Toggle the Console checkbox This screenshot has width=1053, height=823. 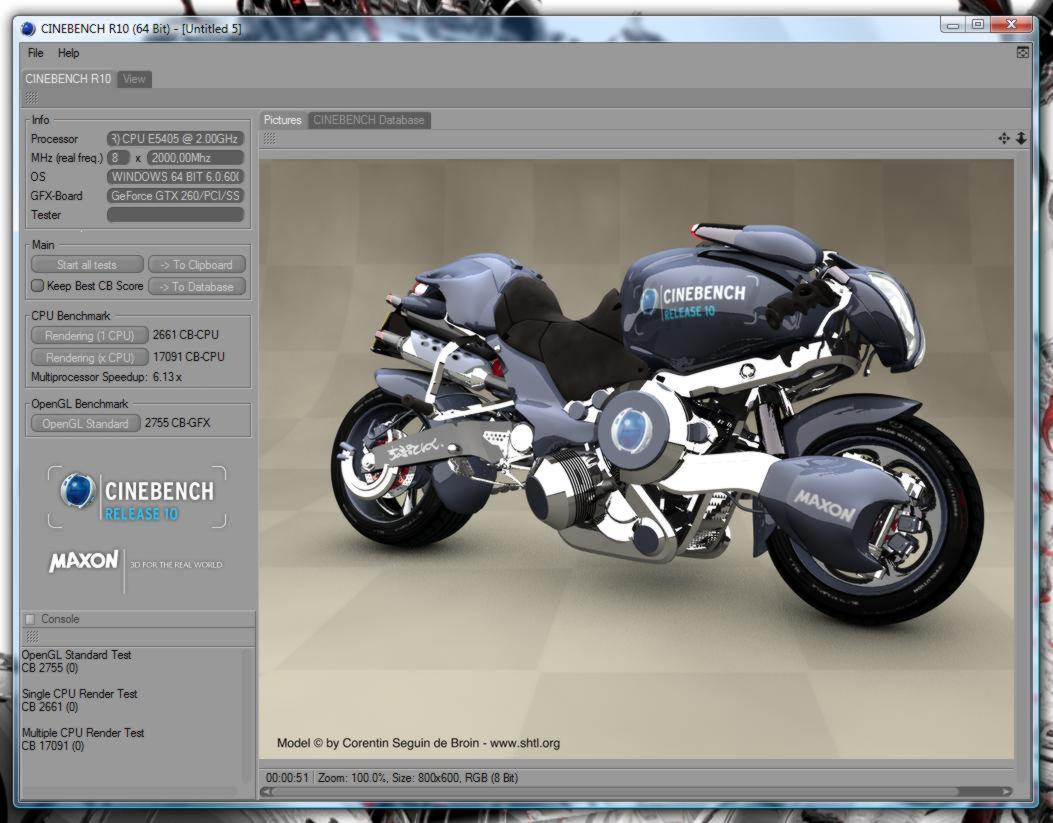[30, 619]
